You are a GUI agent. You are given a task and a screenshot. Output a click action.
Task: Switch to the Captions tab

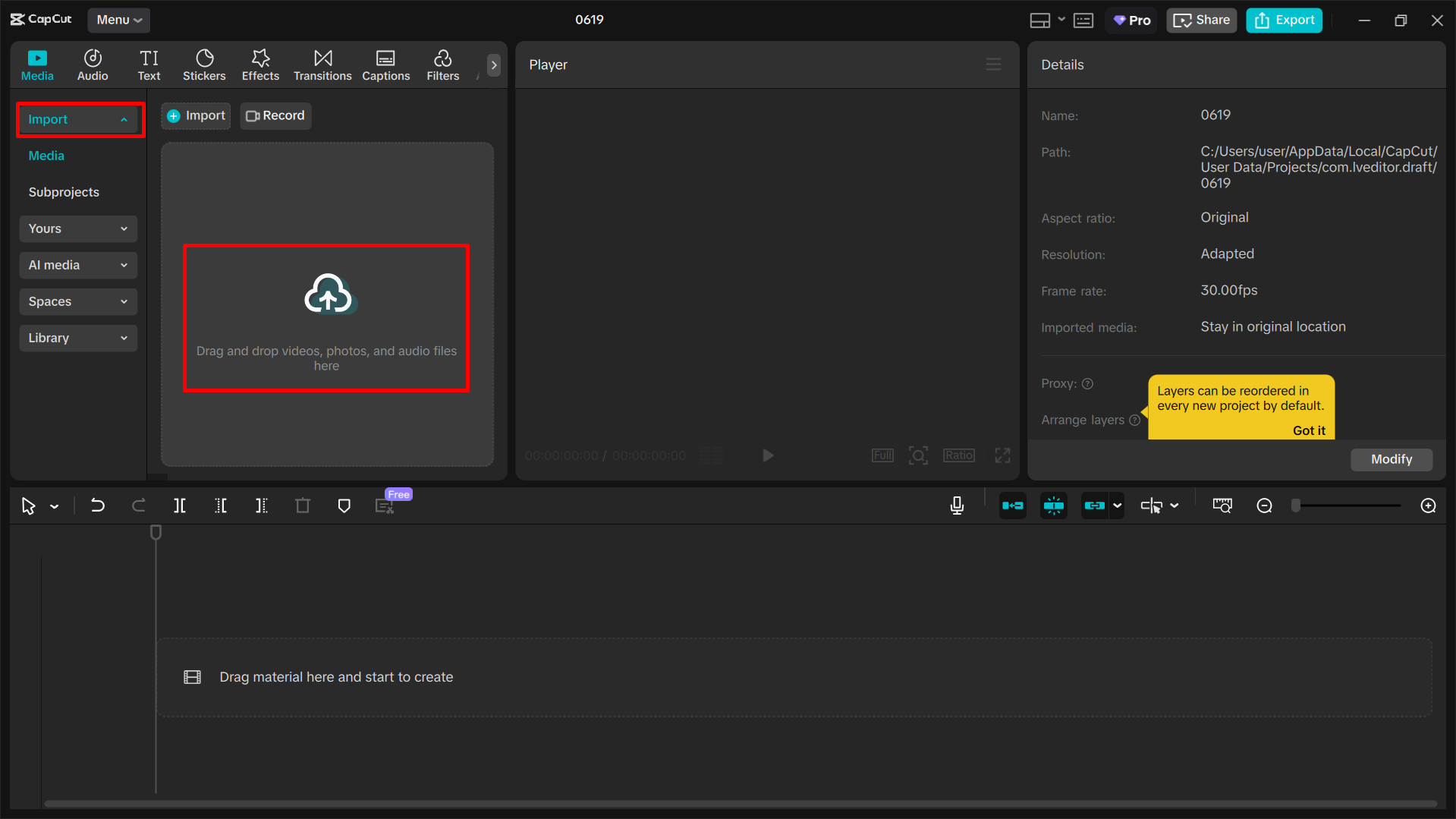385,65
